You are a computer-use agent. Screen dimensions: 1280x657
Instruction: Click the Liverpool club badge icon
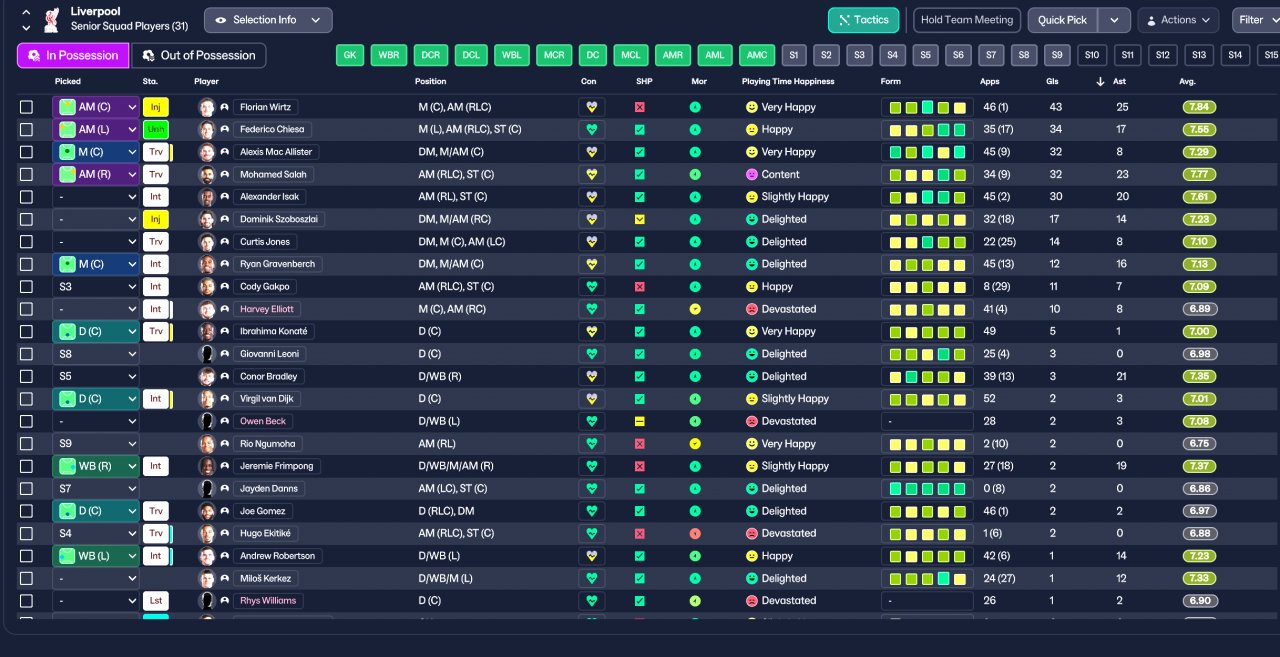pyautogui.click(x=51, y=19)
